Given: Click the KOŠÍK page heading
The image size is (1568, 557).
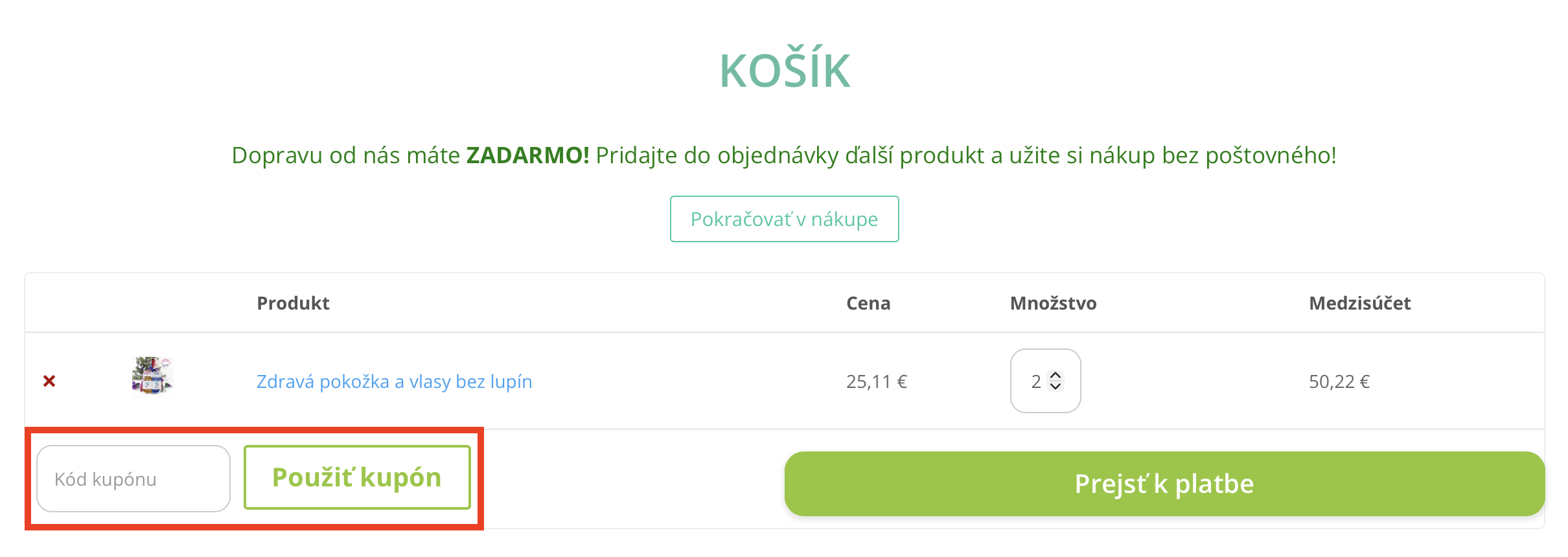Looking at the screenshot, I should 784,71.
